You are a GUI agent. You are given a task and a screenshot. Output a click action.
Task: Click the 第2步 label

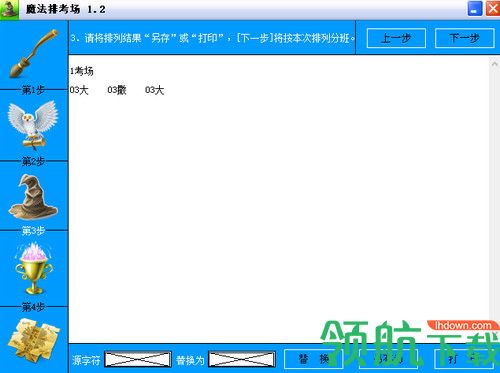33,162
